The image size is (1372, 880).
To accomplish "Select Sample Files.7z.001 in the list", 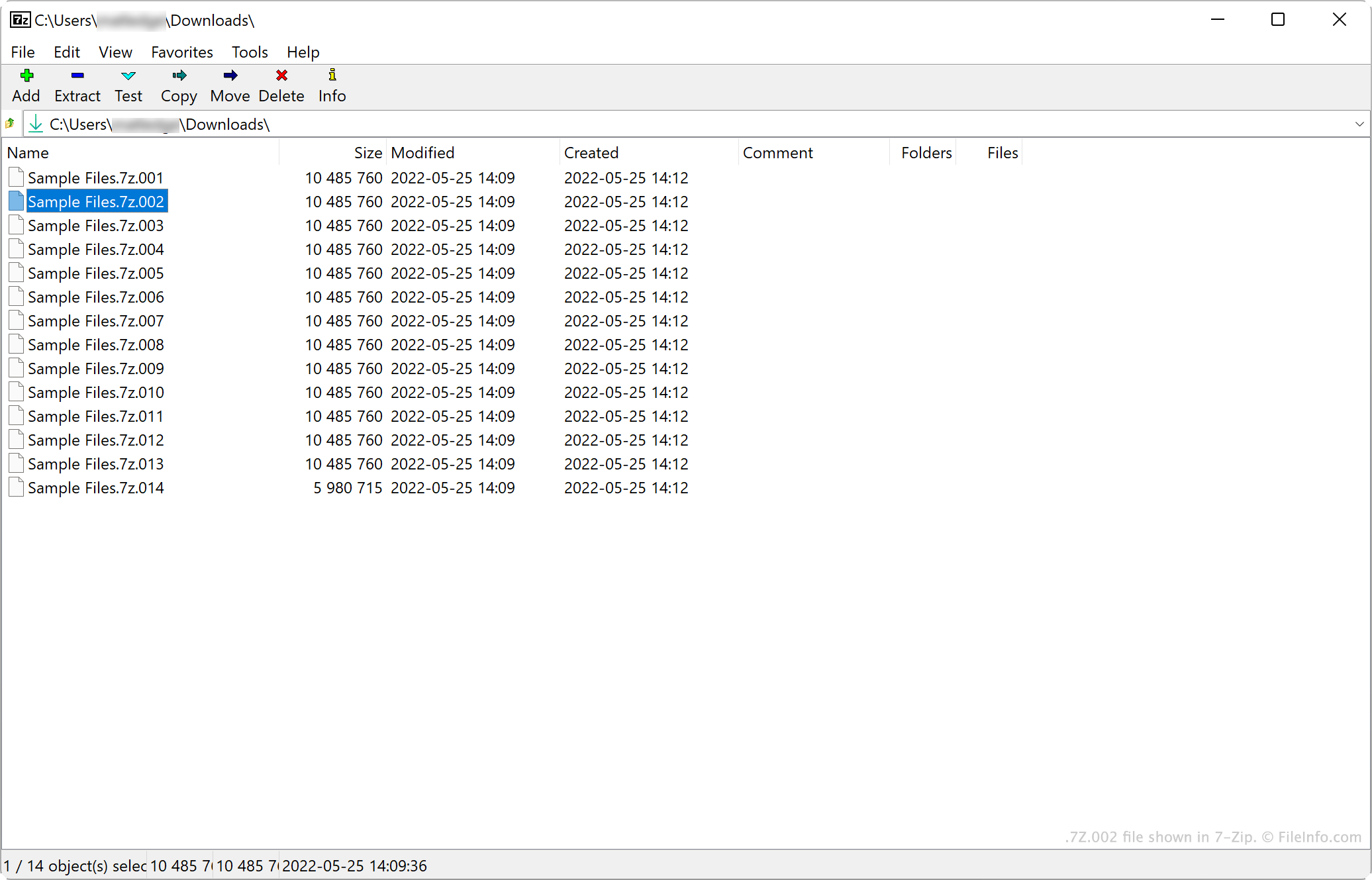I will click(x=97, y=178).
